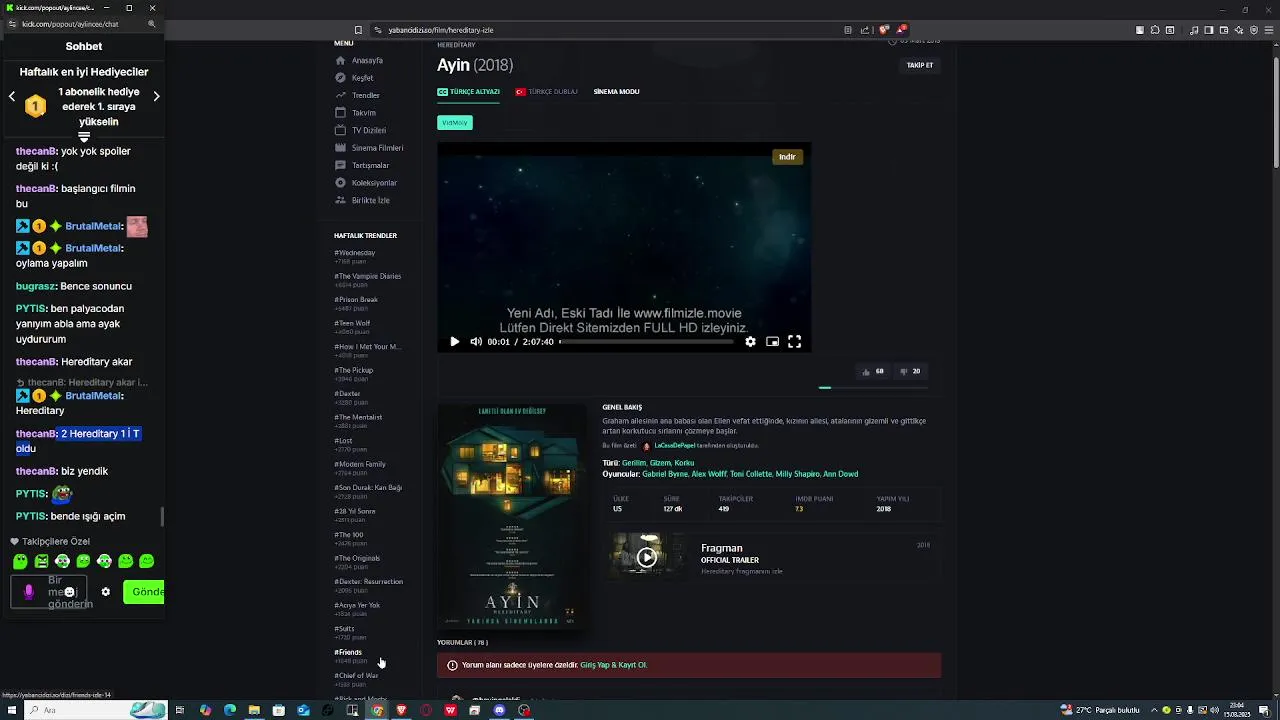This screenshot has width=1280, height=720.
Task: Focus the chat message input field
Action: pos(49,592)
